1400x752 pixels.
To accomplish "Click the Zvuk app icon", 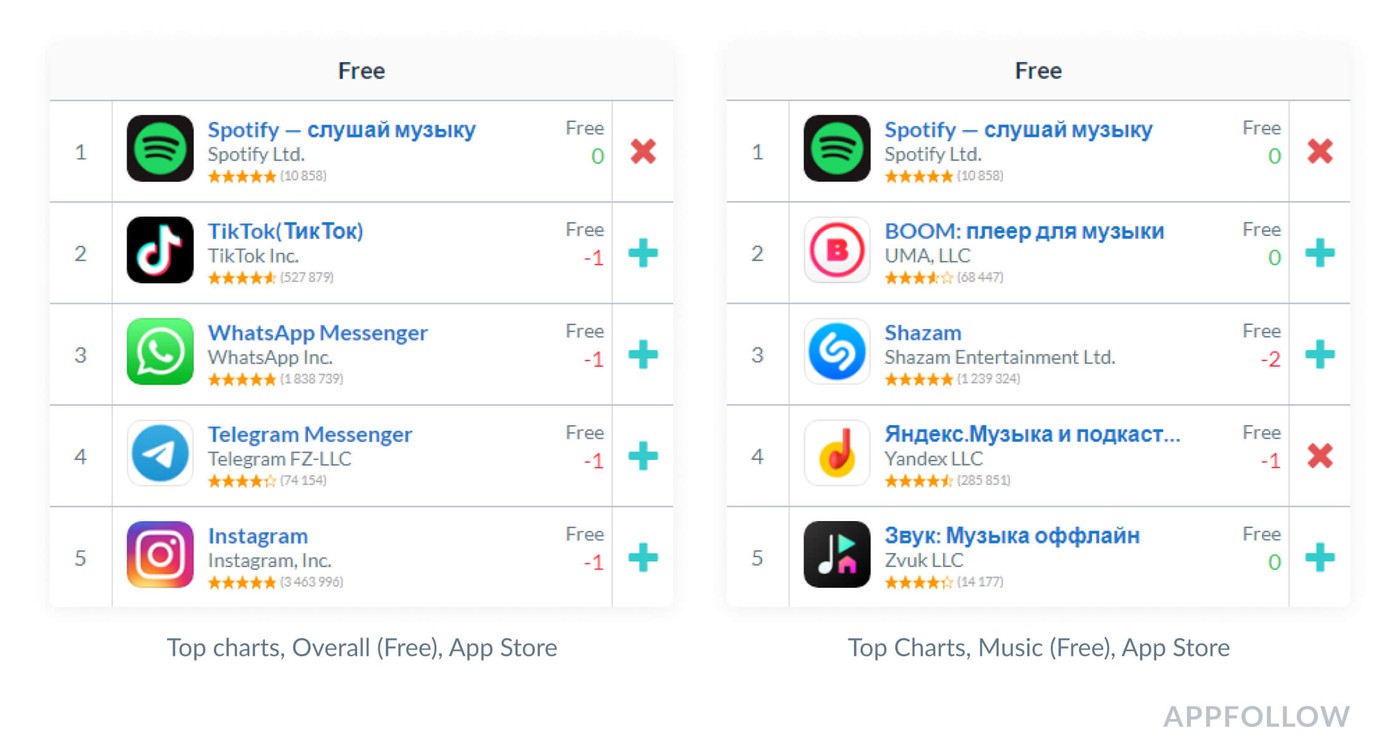I will click(837, 555).
